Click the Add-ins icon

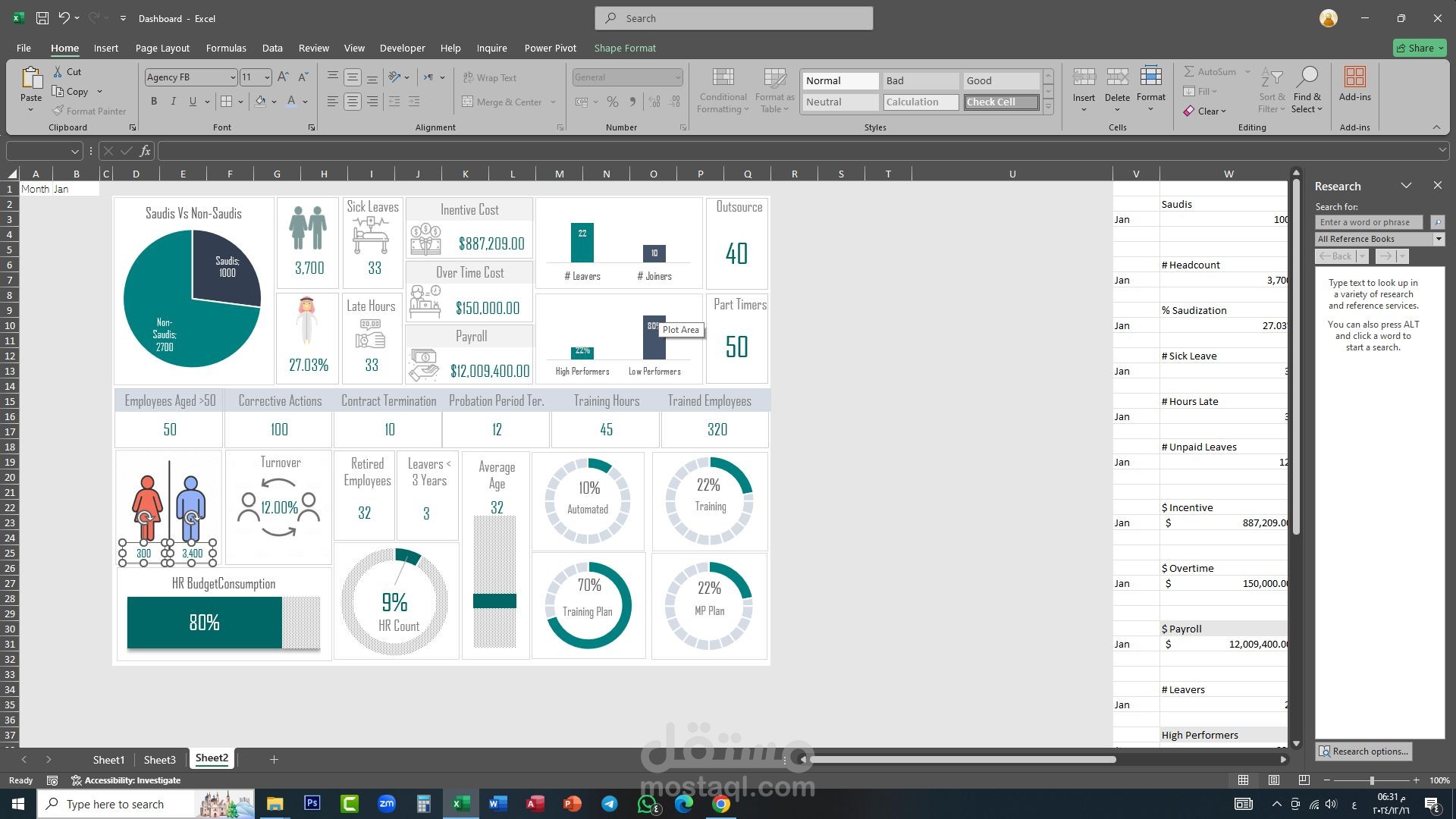[1354, 77]
